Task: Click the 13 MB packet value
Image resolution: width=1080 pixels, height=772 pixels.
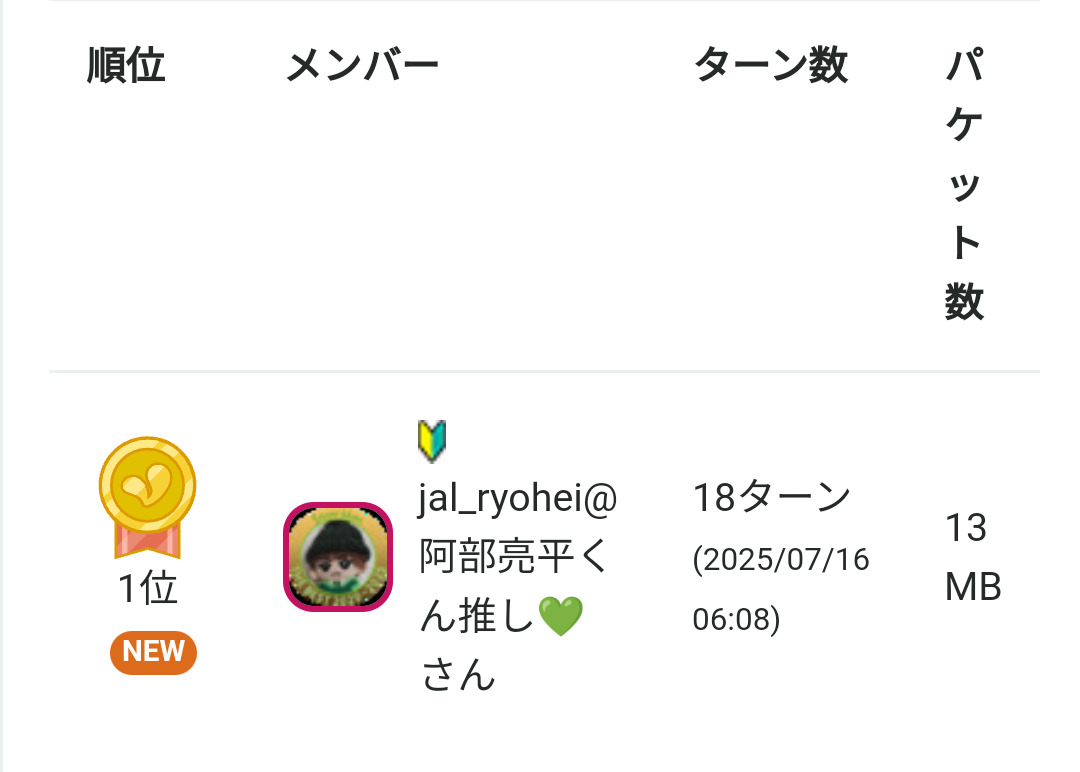Action: tap(972, 557)
